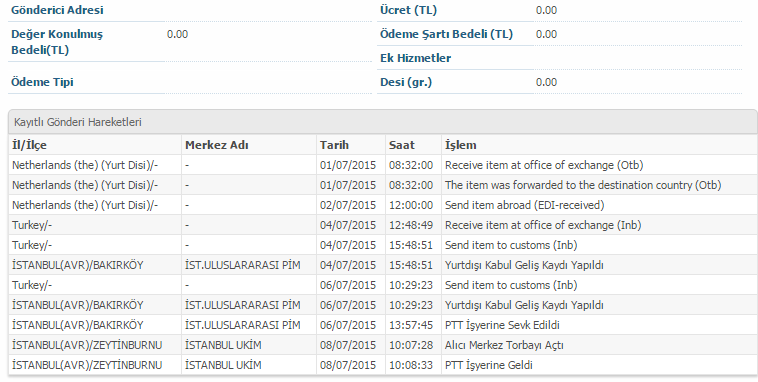
Task: Select the Desi (gr.) value 0.00
Action: pyautogui.click(x=546, y=82)
